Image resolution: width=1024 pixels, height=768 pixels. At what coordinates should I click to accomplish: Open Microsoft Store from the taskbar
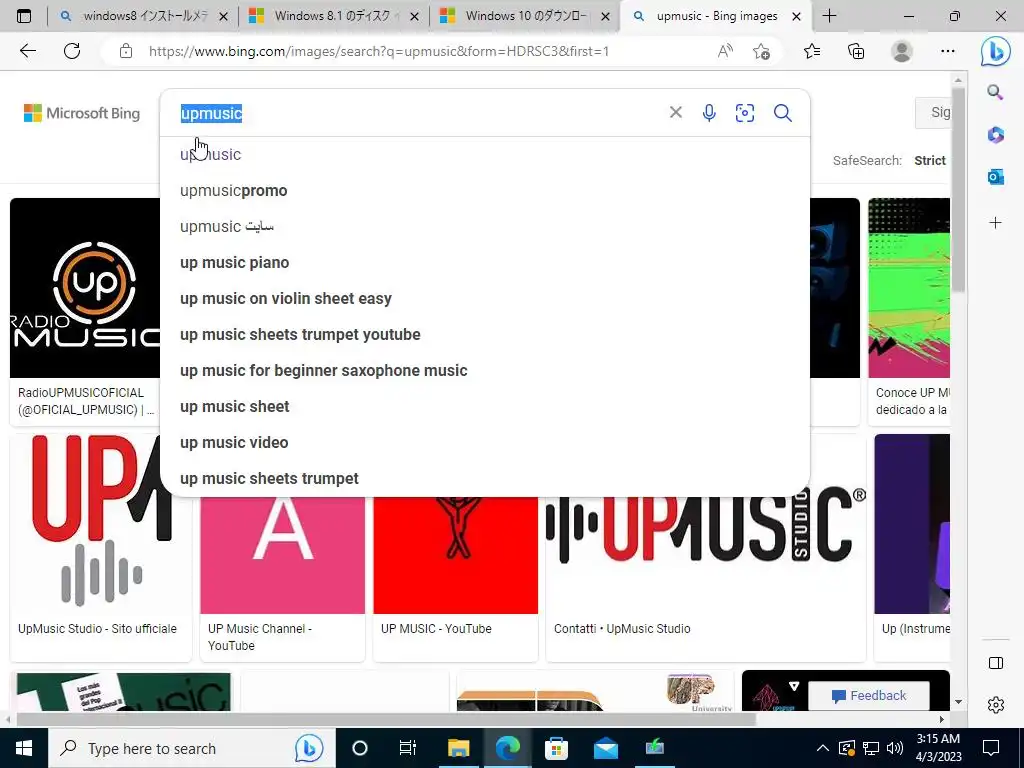pos(556,748)
